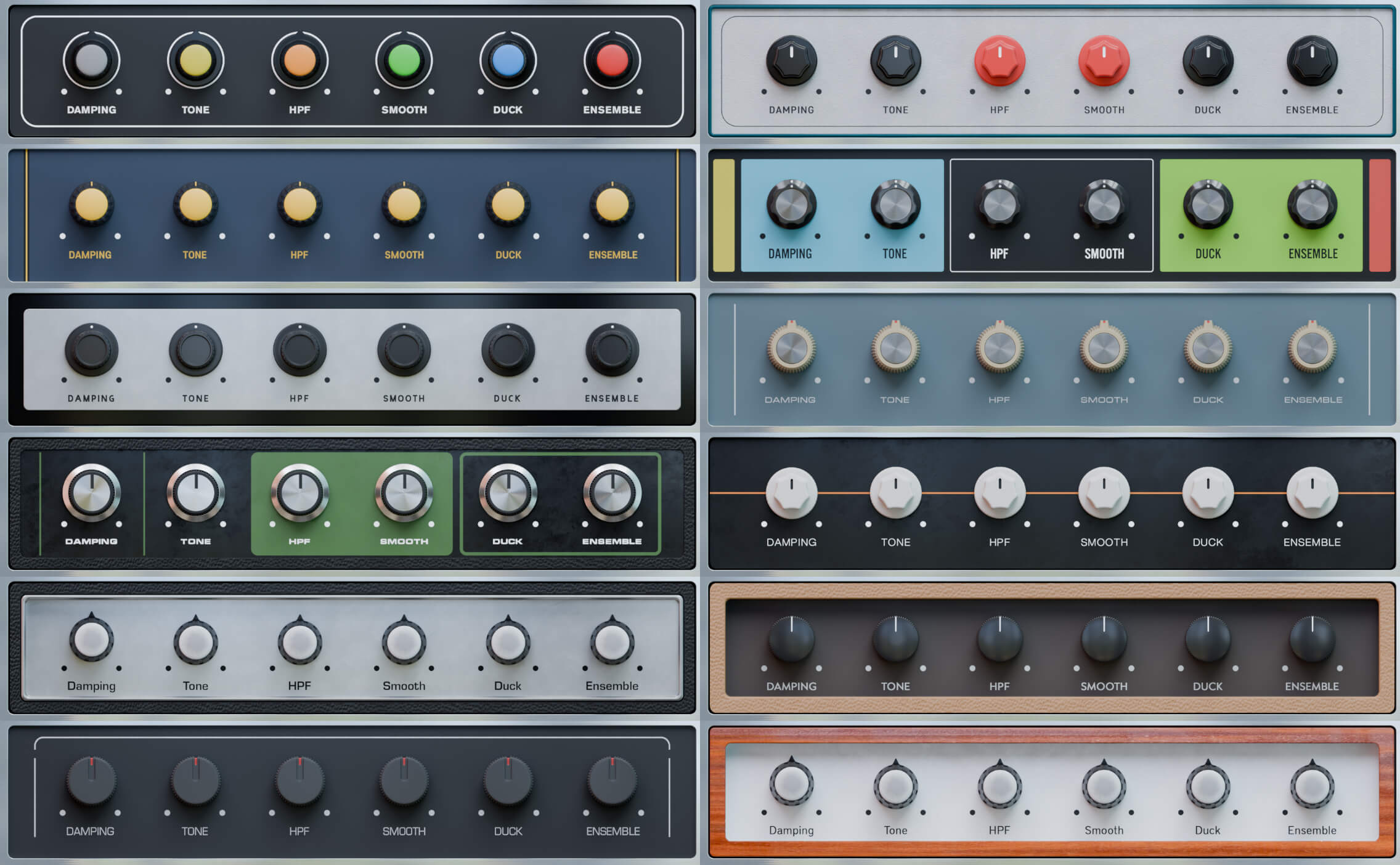
Task: Click the green SMOOTH knob in top-left panel
Action: [x=404, y=61]
